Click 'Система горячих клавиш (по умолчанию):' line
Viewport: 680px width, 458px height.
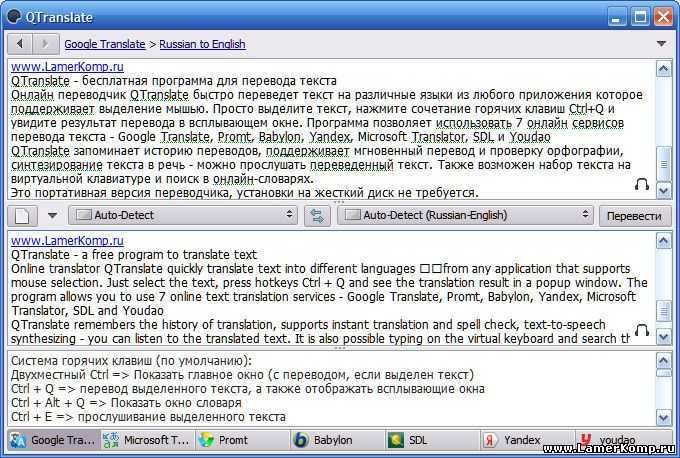[x=131, y=361]
